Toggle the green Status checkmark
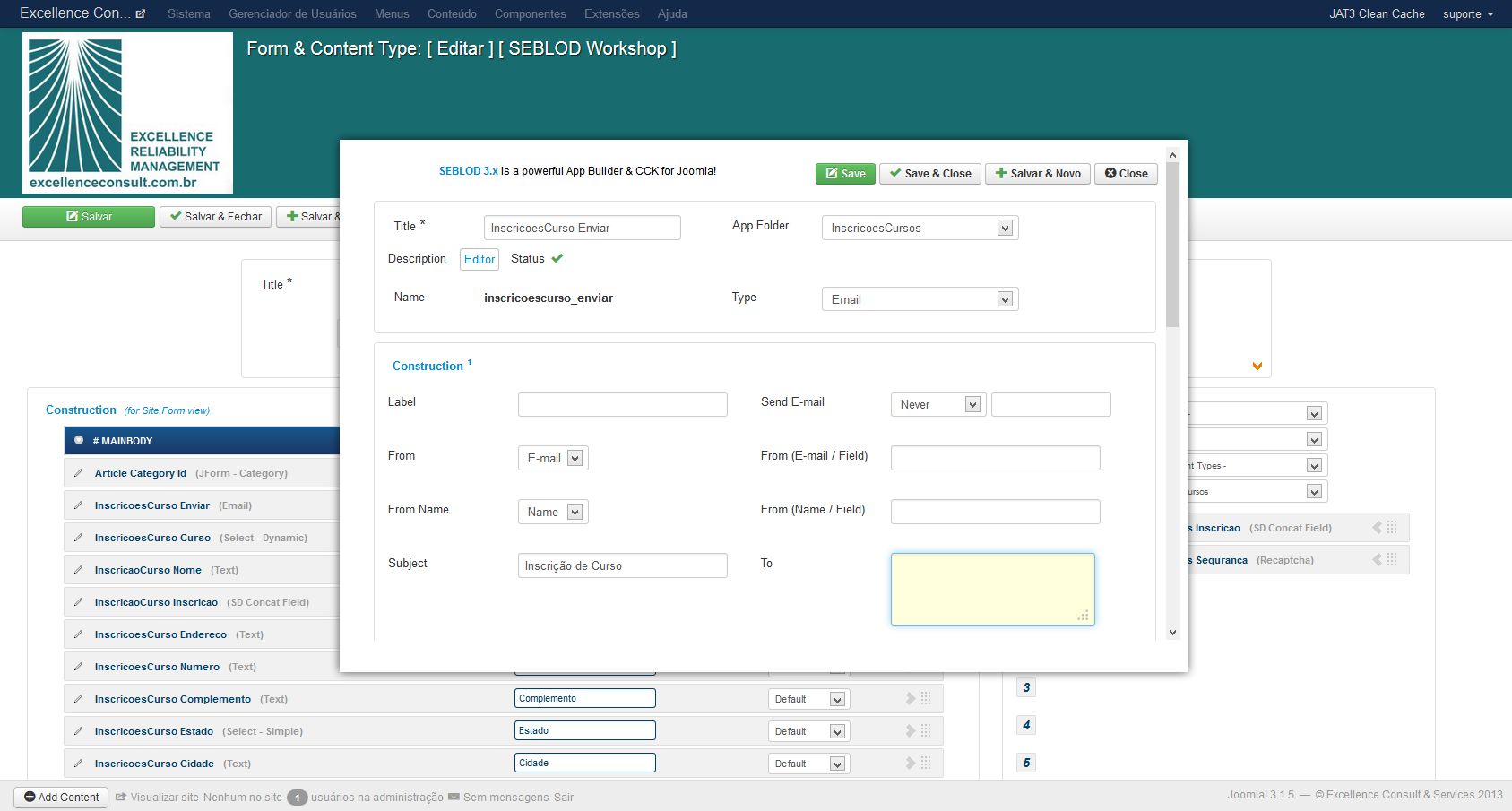The height and width of the screenshot is (811, 1512). click(557, 258)
